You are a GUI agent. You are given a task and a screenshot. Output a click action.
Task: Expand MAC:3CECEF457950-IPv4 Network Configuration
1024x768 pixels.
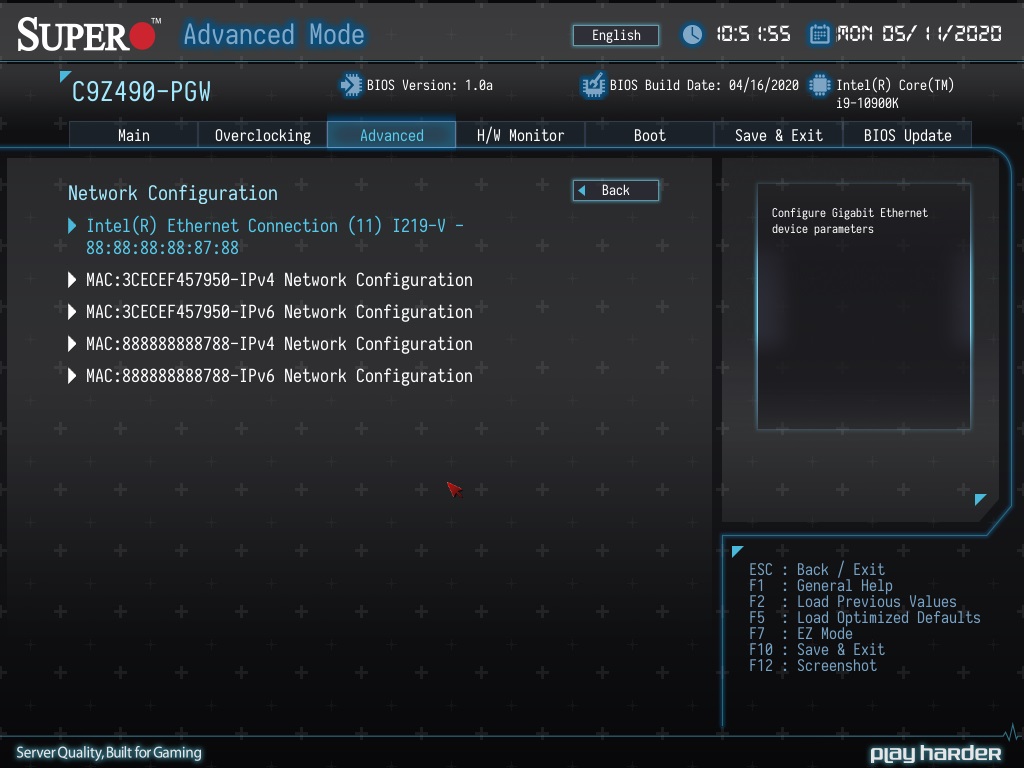278,280
